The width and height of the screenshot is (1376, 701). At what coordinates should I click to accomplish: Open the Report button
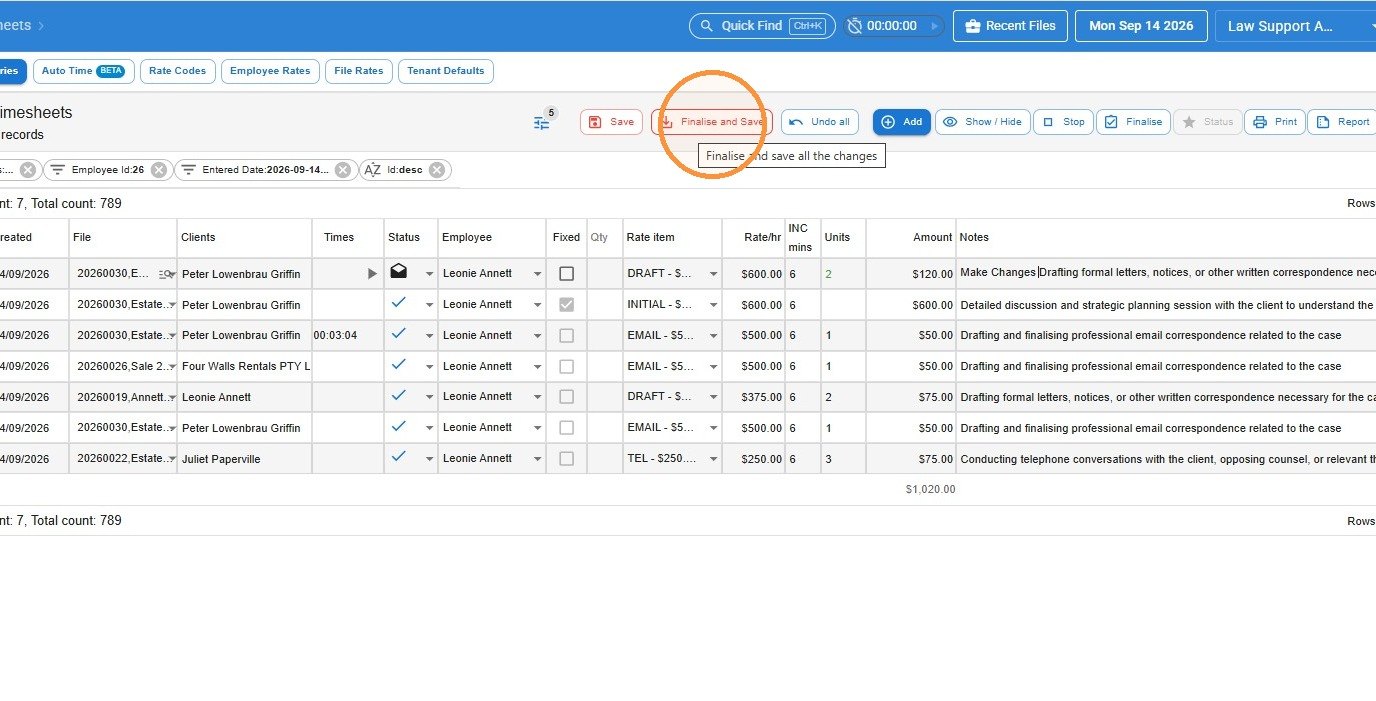click(1342, 122)
